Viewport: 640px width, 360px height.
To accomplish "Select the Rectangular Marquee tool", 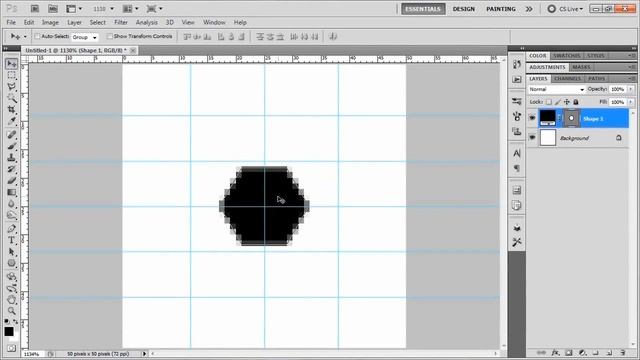I will (x=11, y=76).
